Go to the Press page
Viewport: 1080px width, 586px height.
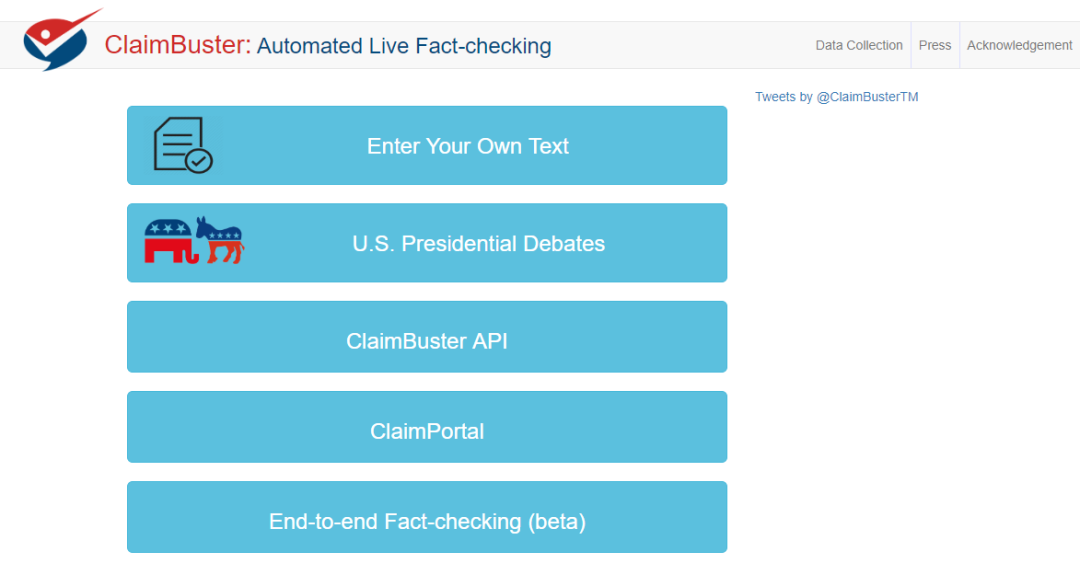[x=935, y=45]
